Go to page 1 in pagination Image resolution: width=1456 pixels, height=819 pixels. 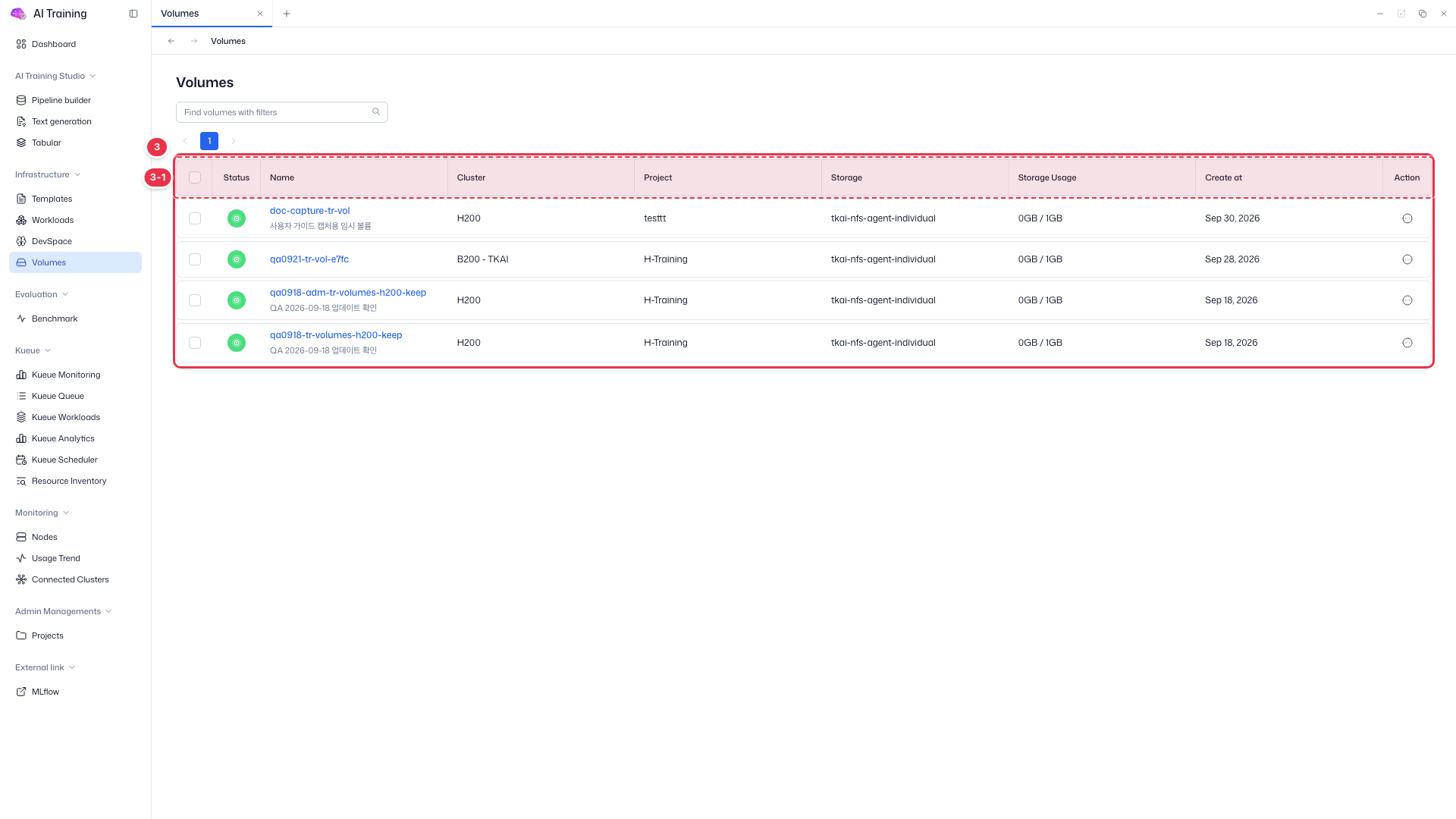coord(209,141)
